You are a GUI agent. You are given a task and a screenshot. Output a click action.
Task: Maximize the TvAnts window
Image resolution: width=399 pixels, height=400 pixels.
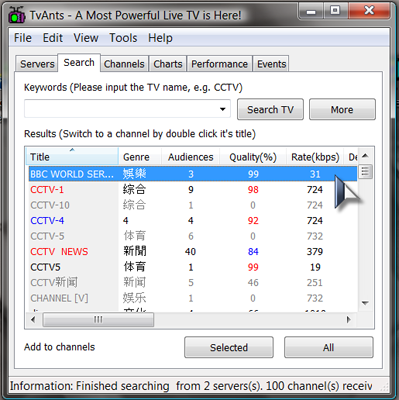(x=335, y=11)
